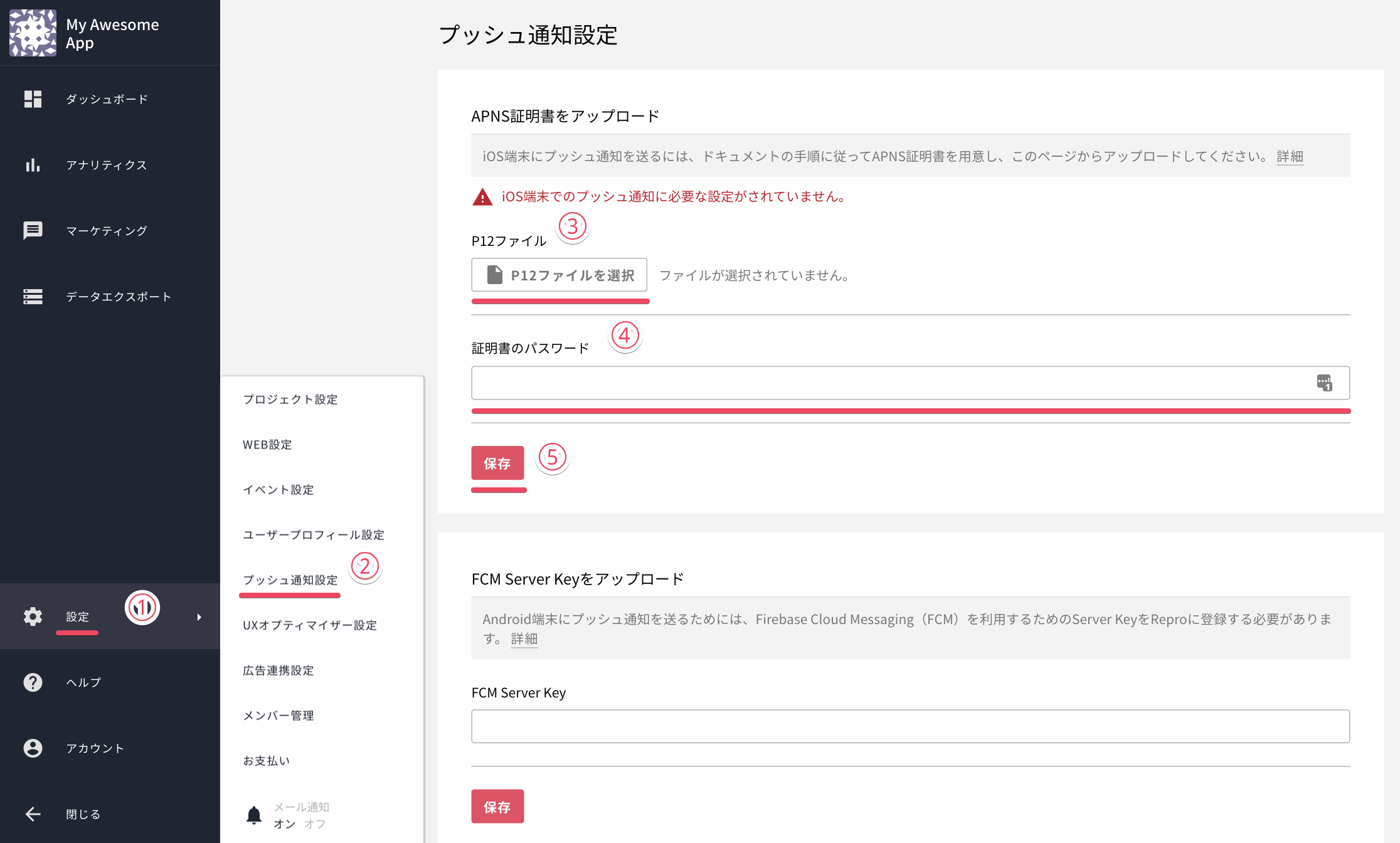The width and height of the screenshot is (1400, 843).
Task: Focus the FCM Server Key input field
Action: (x=910, y=726)
